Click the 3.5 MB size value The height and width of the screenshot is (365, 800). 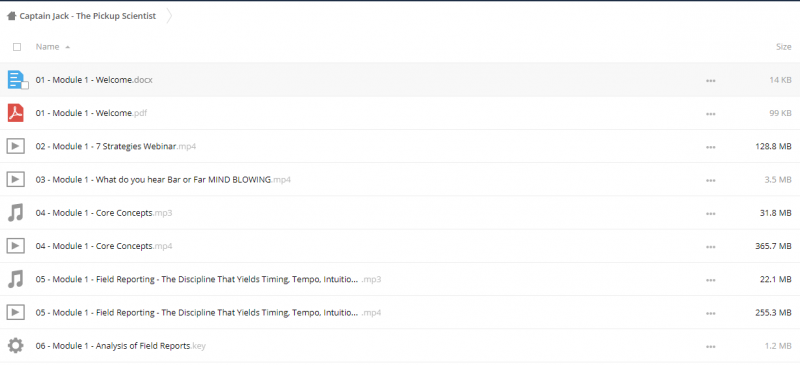pos(779,180)
